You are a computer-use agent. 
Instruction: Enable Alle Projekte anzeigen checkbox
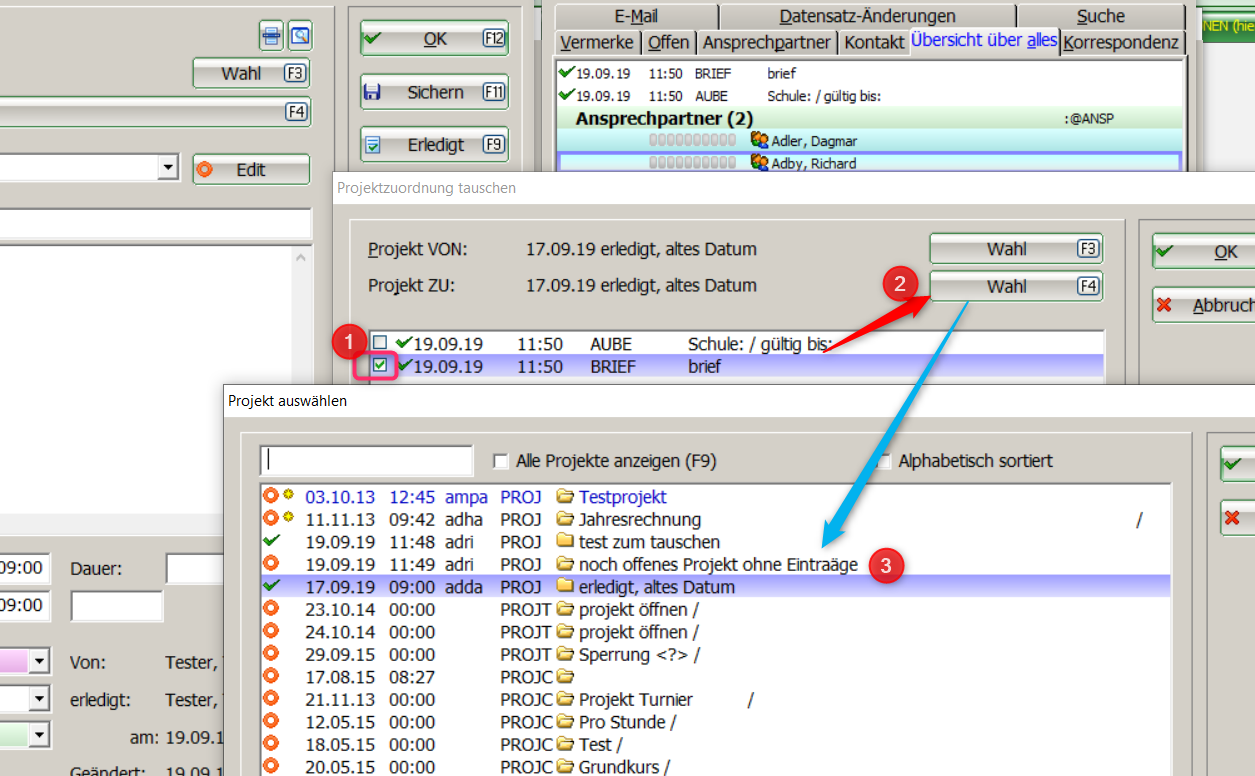click(501, 461)
